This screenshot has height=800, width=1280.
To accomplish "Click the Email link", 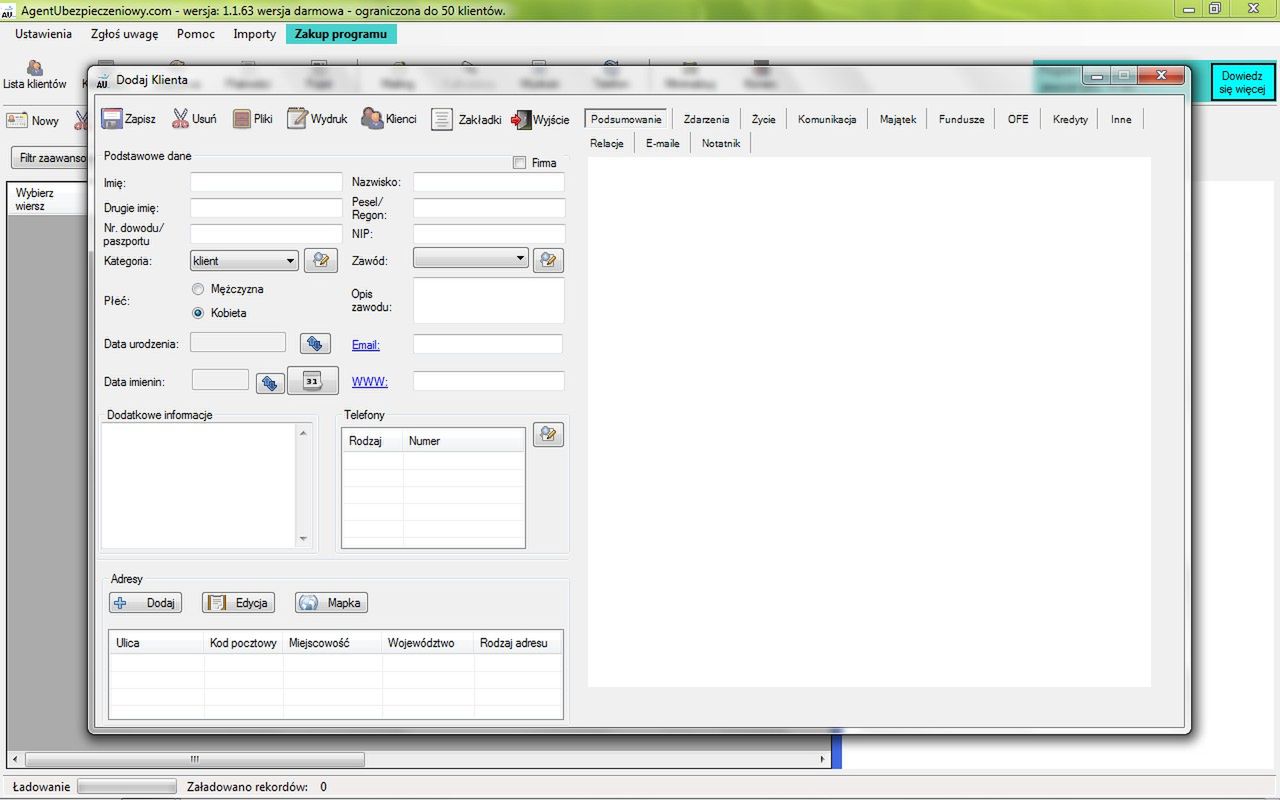I will click(x=366, y=345).
